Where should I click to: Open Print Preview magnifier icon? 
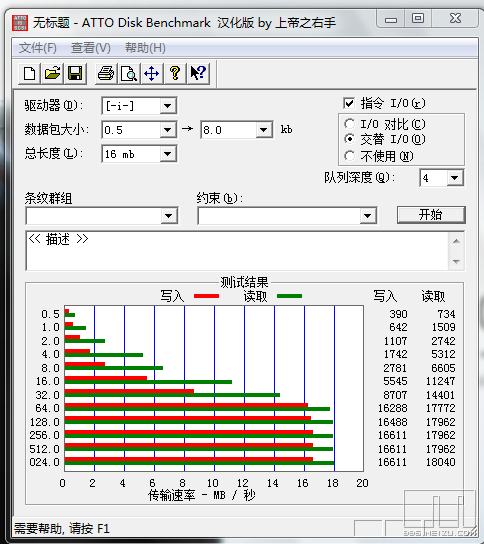tap(129, 74)
